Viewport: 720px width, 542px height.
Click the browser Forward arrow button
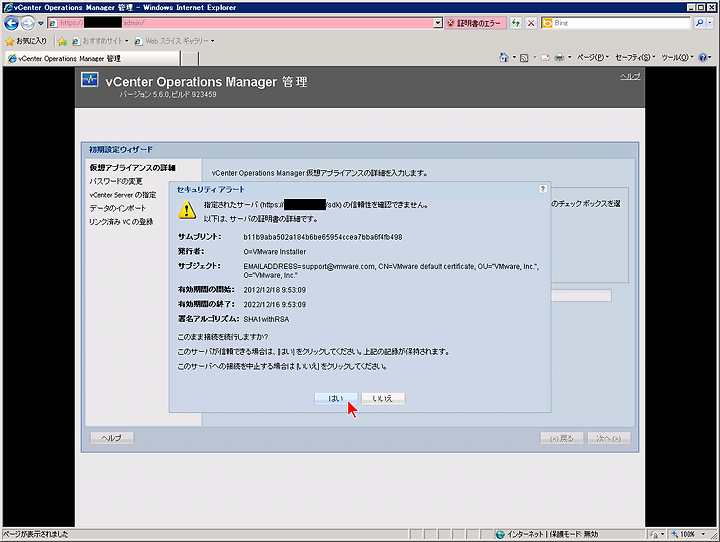pos(28,23)
